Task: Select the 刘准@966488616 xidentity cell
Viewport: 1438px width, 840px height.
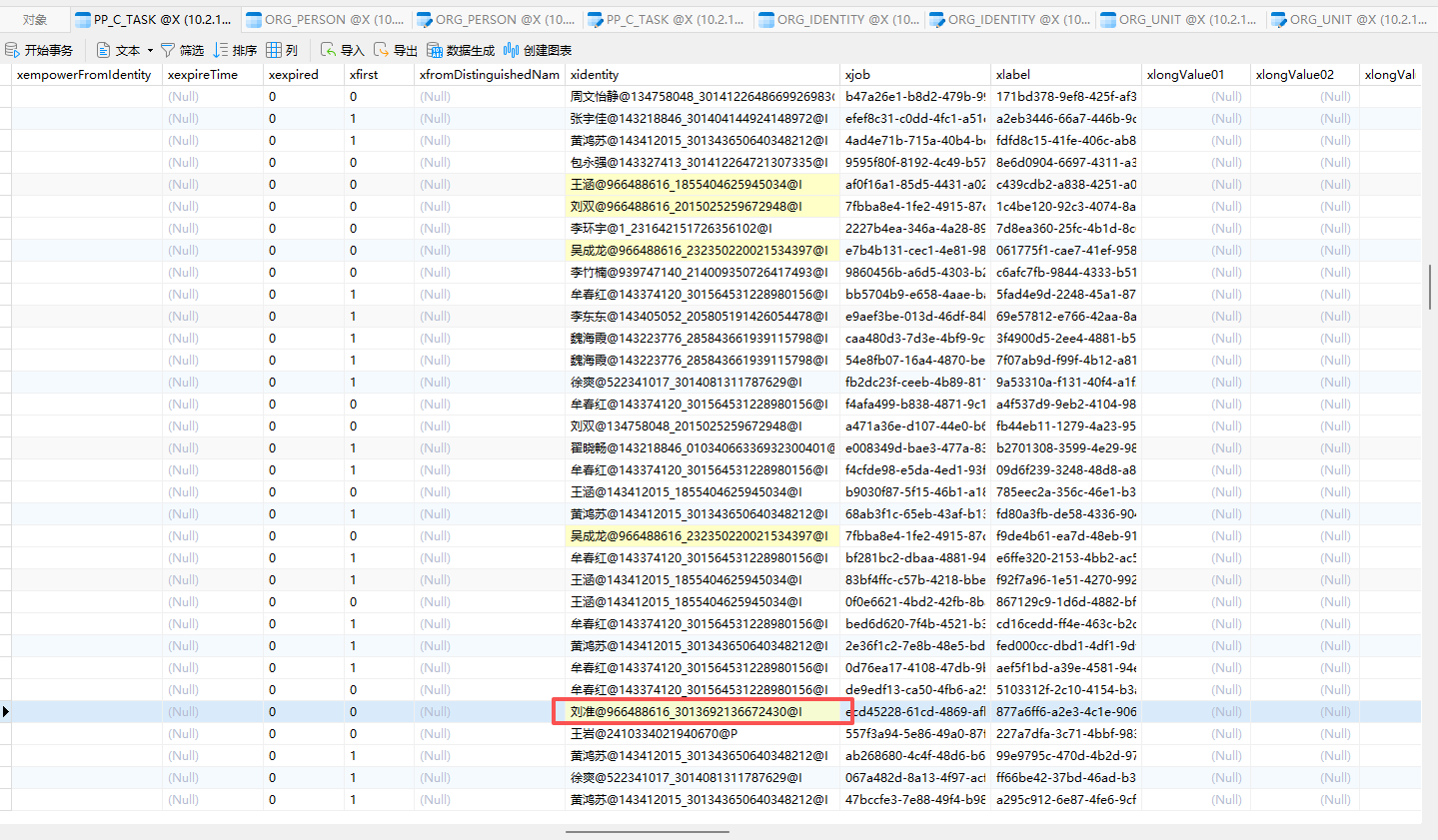Action: click(x=703, y=712)
